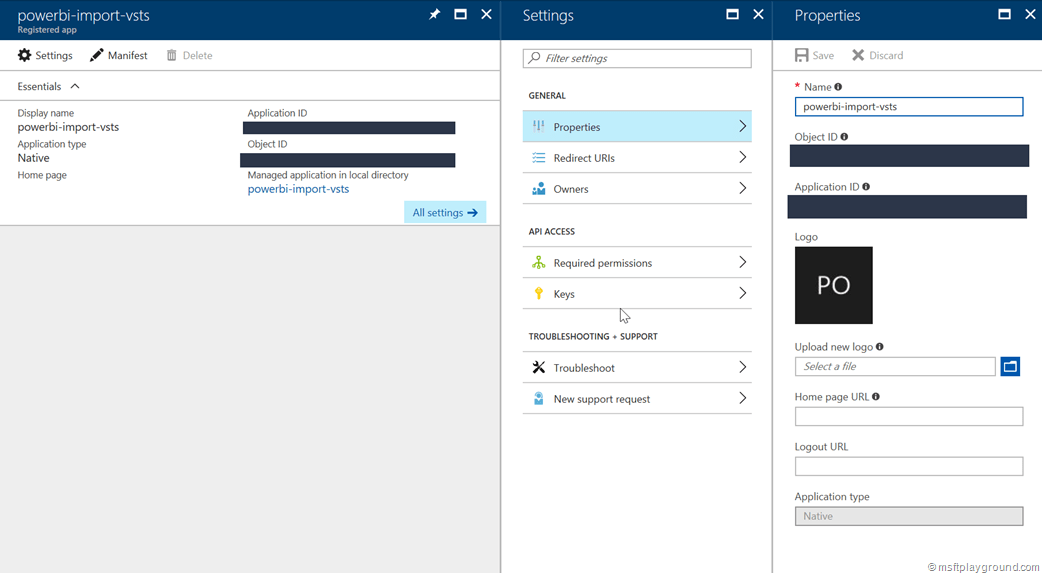Open the Troubleshoot item
Viewport: 1042px width, 573px height.
click(x=637, y=368)
